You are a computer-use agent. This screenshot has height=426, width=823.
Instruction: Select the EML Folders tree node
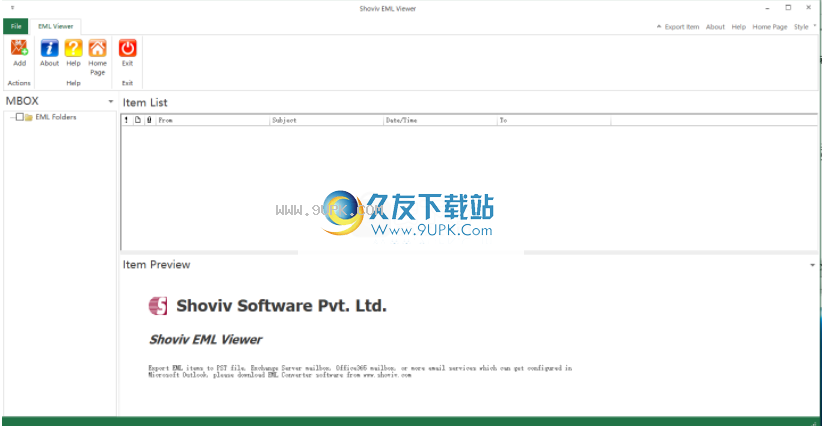point(56,117)
